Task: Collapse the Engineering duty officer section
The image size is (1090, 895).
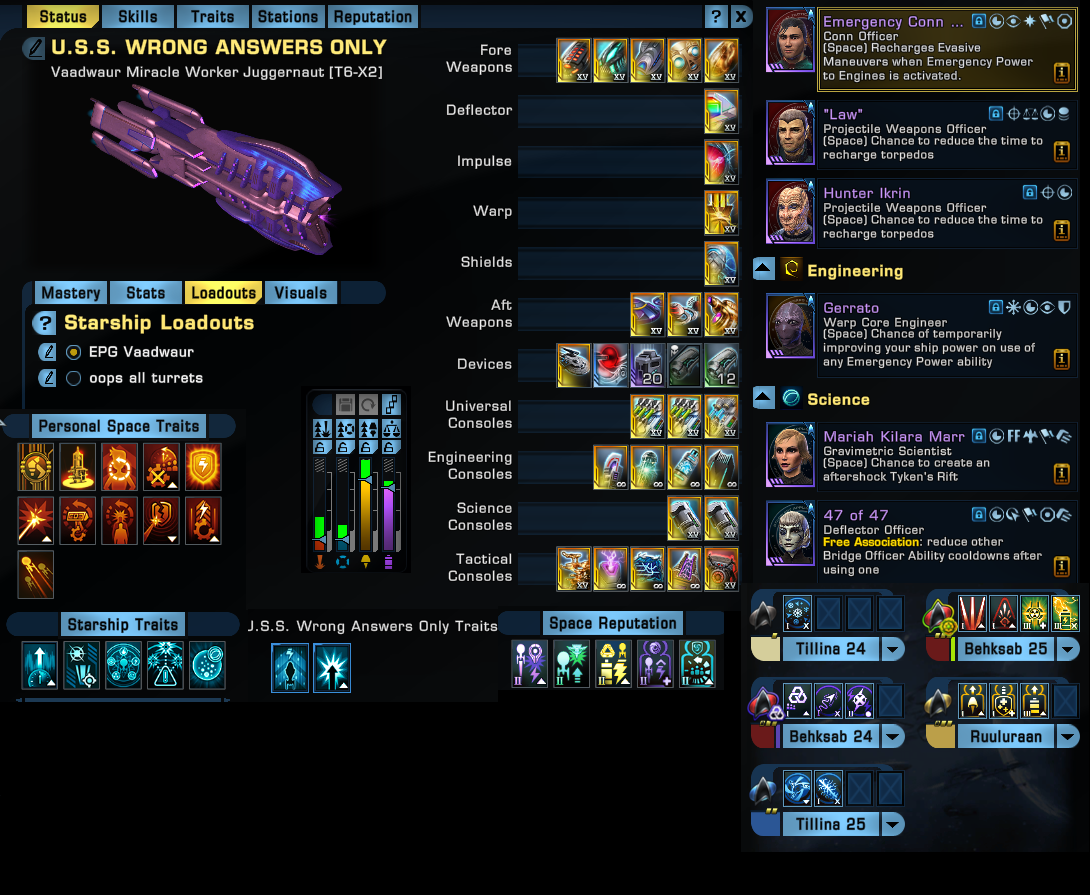Action: tap(764, 268)
